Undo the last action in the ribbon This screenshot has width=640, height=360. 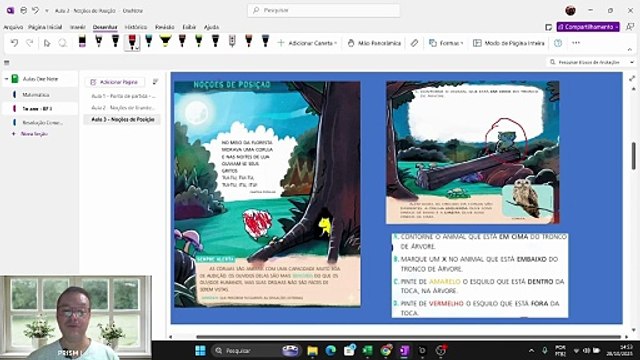click(14, 43)
